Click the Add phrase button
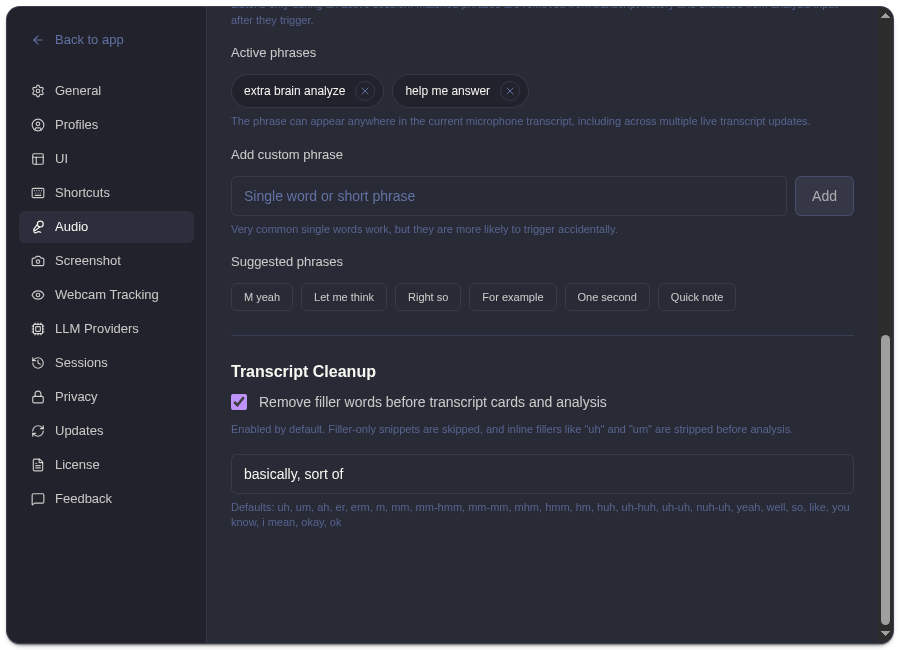 (824, 196)
